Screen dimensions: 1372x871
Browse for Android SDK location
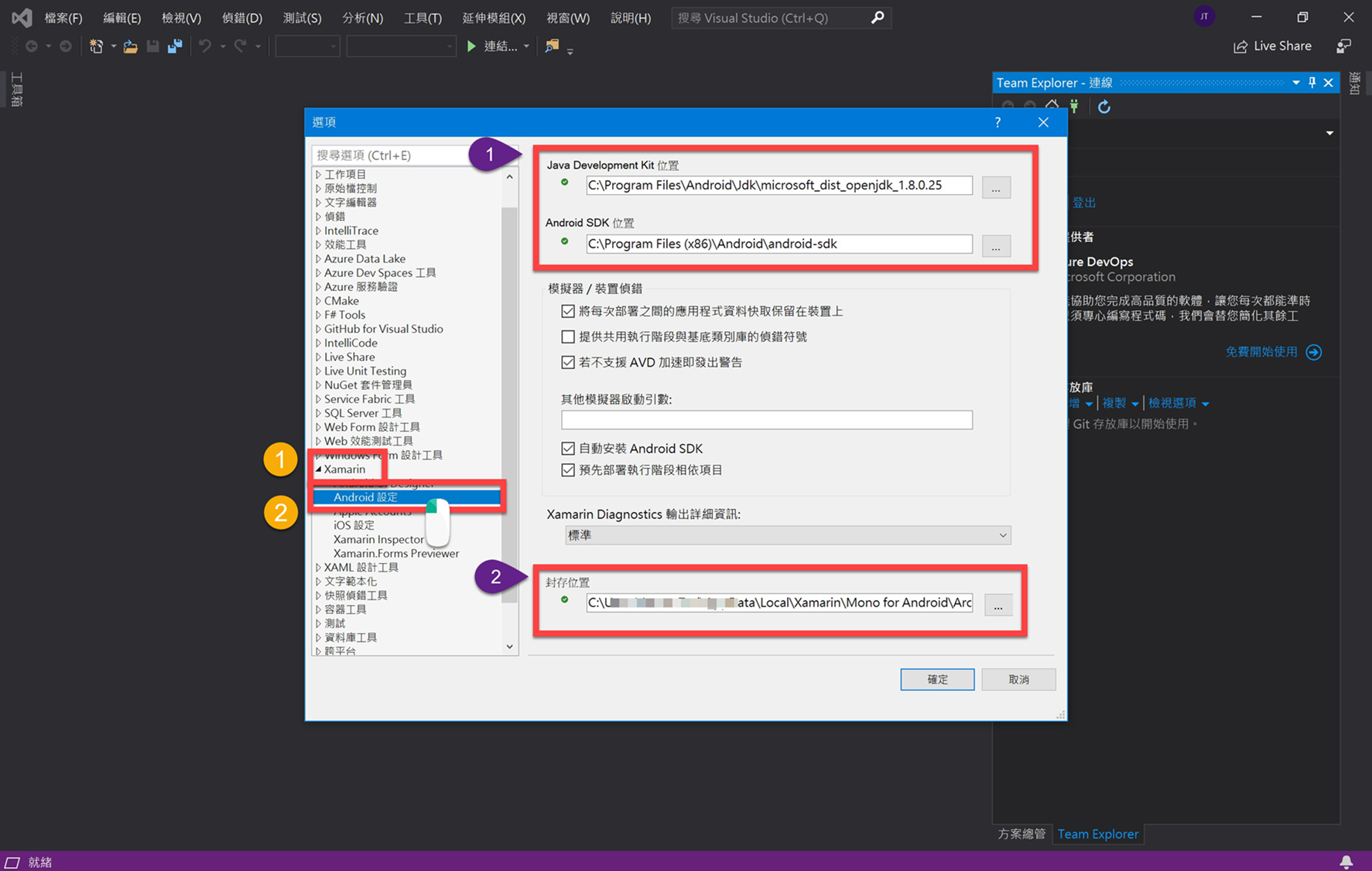click(x=996, y=246)
